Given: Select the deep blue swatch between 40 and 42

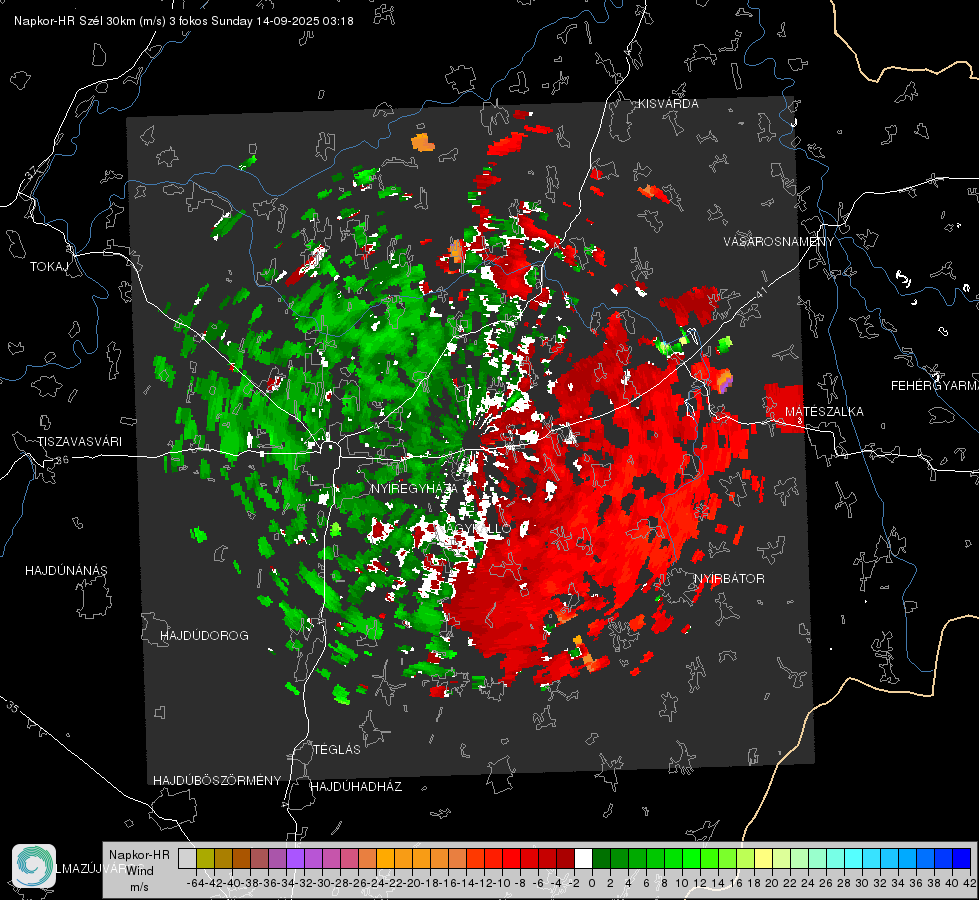Looking at the screenshot, I should pos(962,858).
